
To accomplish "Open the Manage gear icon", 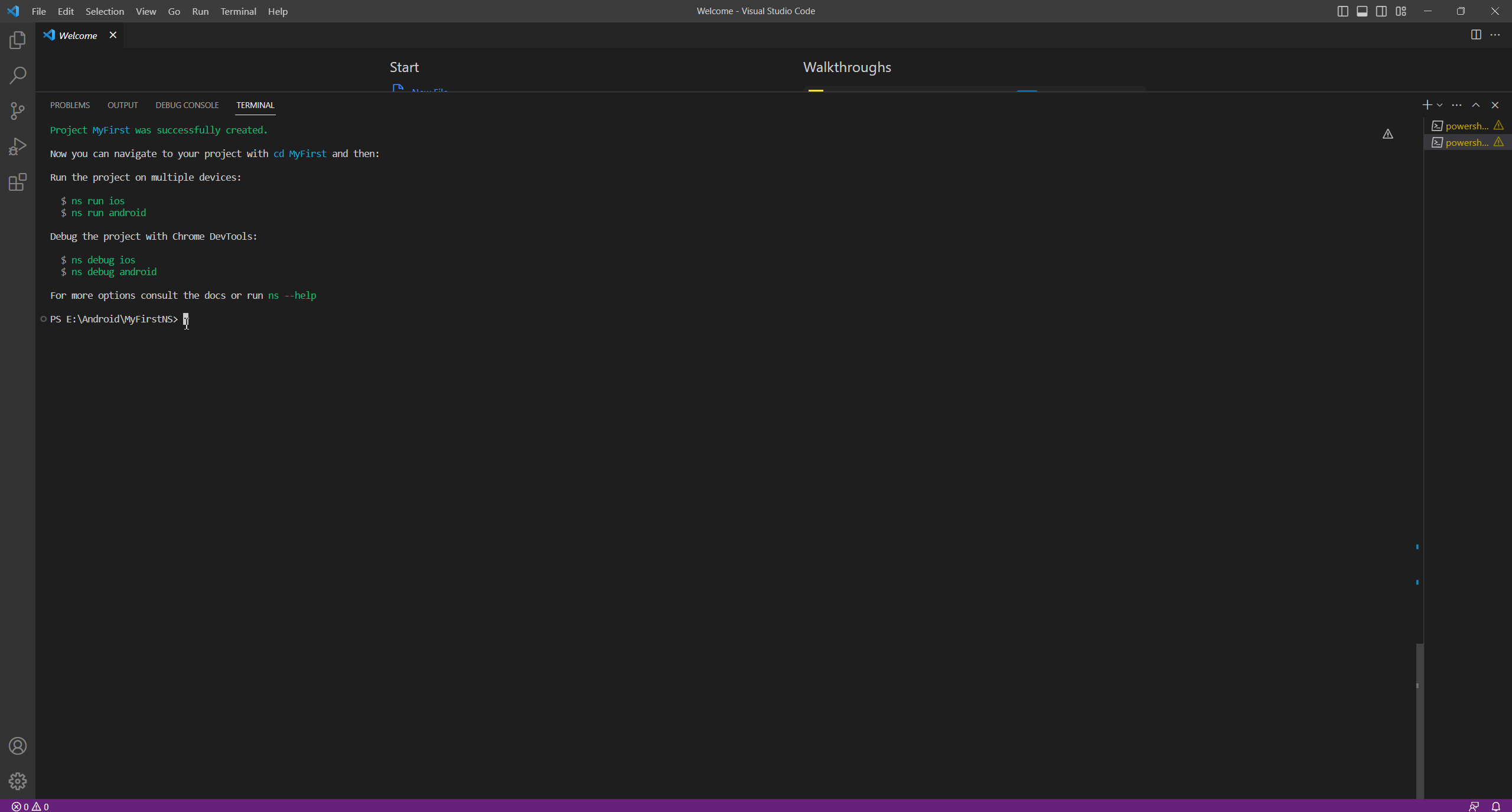I will tap(18, 781).
